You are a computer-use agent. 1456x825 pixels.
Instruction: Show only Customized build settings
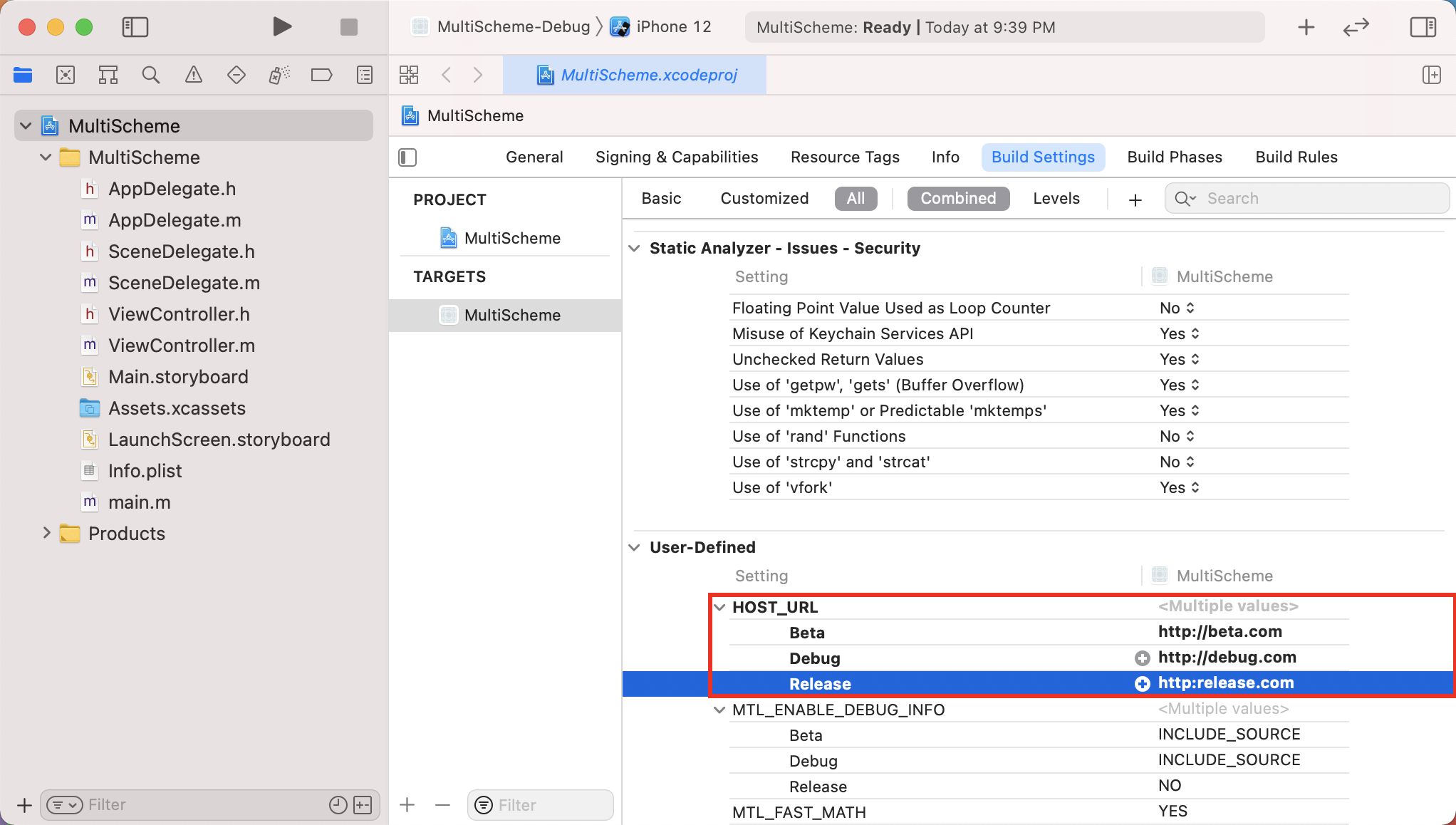[x=764, y=198]
